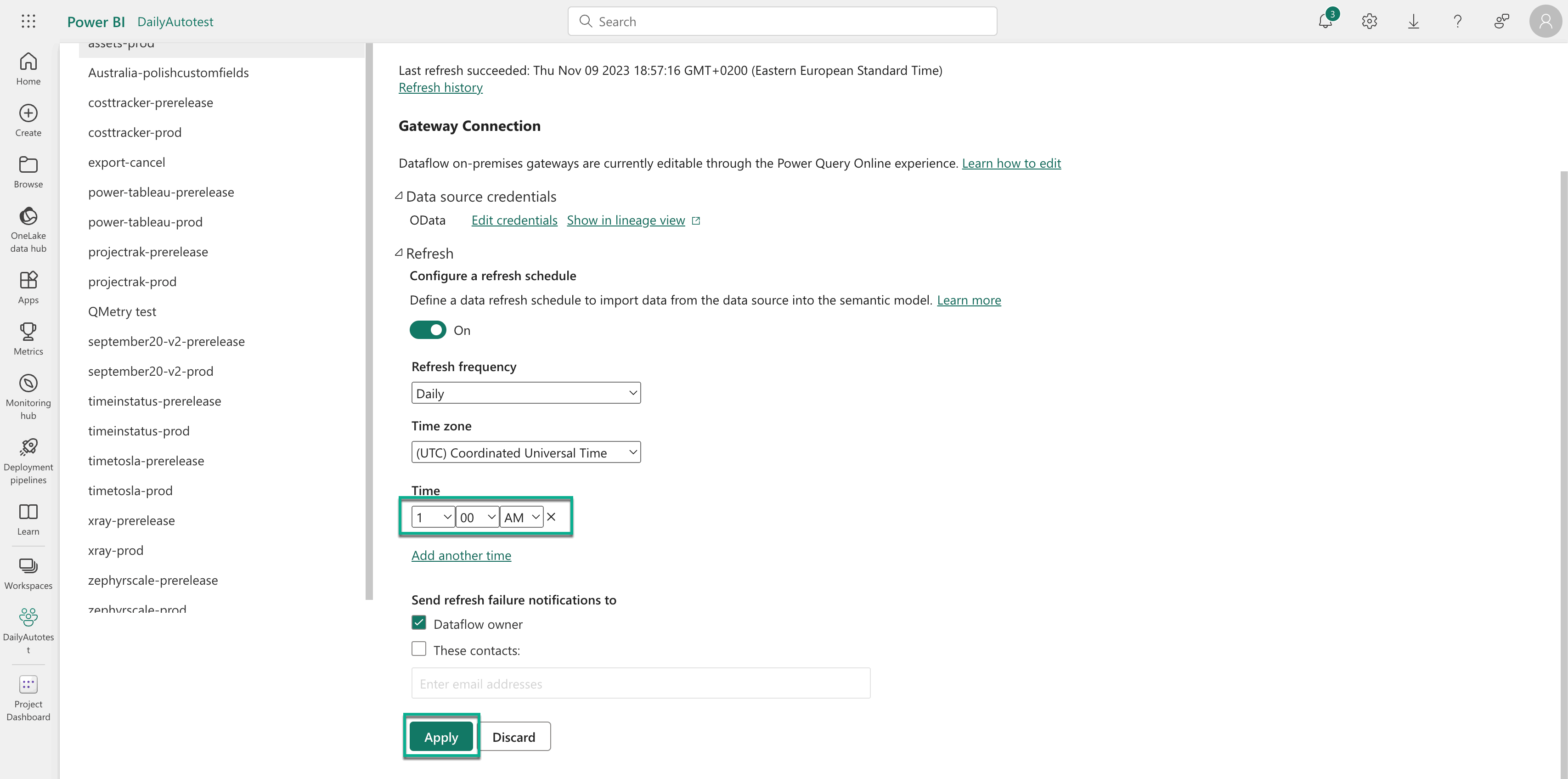Open OneLake data hub in the sidebar
Viewport: 1568px width, 779px height.
tap(28, 229)
